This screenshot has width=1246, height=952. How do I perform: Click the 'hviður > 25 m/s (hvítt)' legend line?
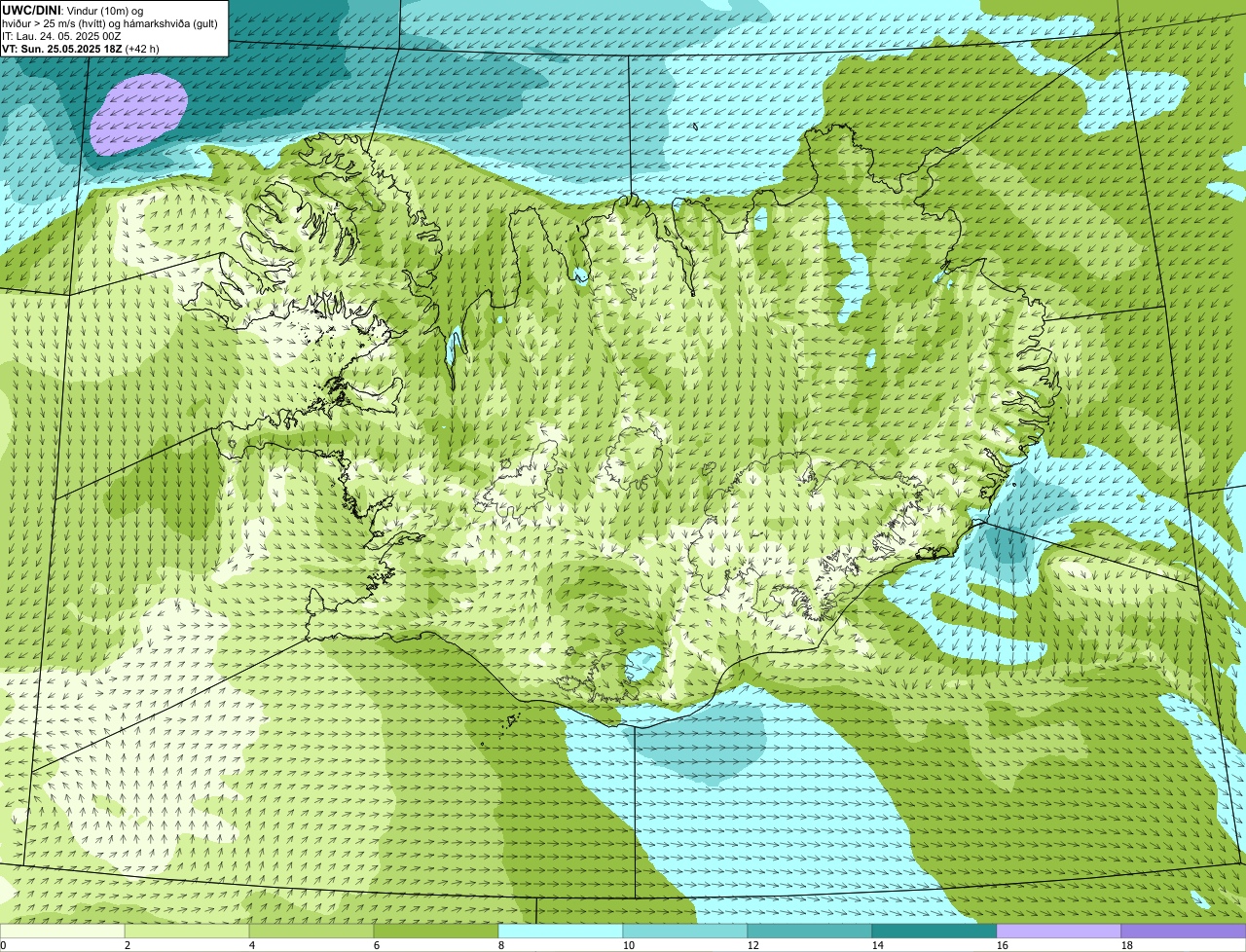tap(112, 22)
